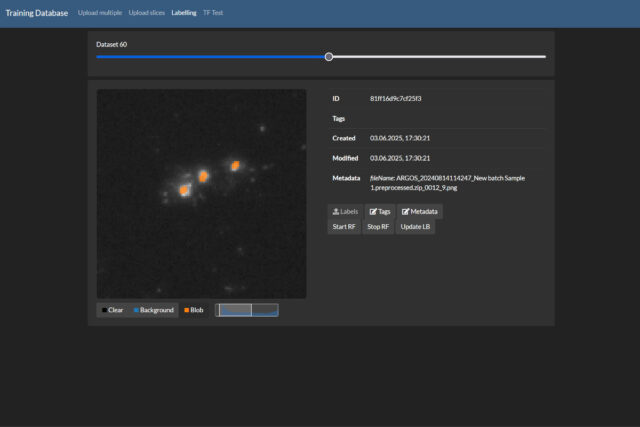This screenshot has width=640, height=427.
Task: Go to the TF Test tab
Action: tap(214, 13)
